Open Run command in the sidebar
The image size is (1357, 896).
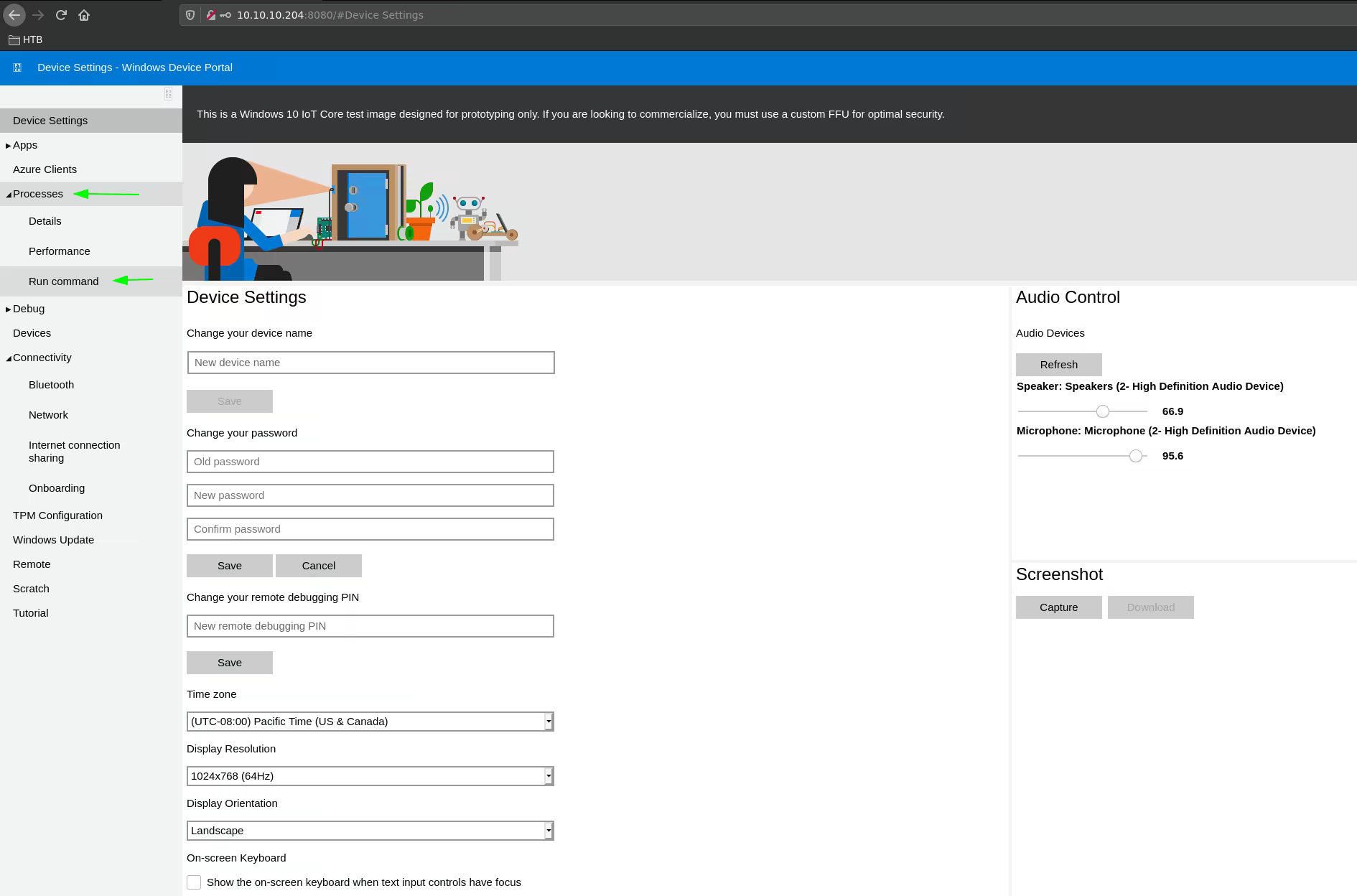pyautogui.click(x=64, y=281)
